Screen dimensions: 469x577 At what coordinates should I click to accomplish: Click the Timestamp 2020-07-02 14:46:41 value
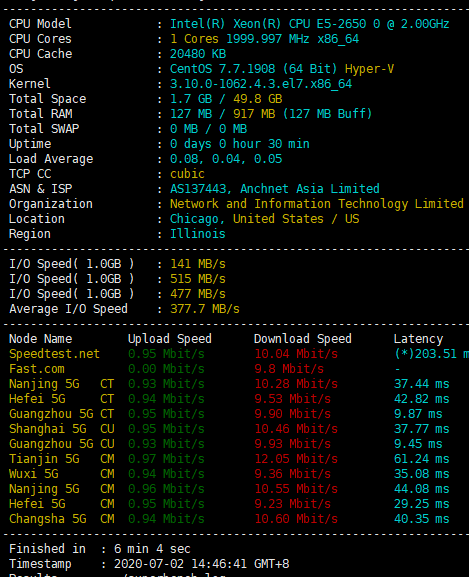[202, 564]
